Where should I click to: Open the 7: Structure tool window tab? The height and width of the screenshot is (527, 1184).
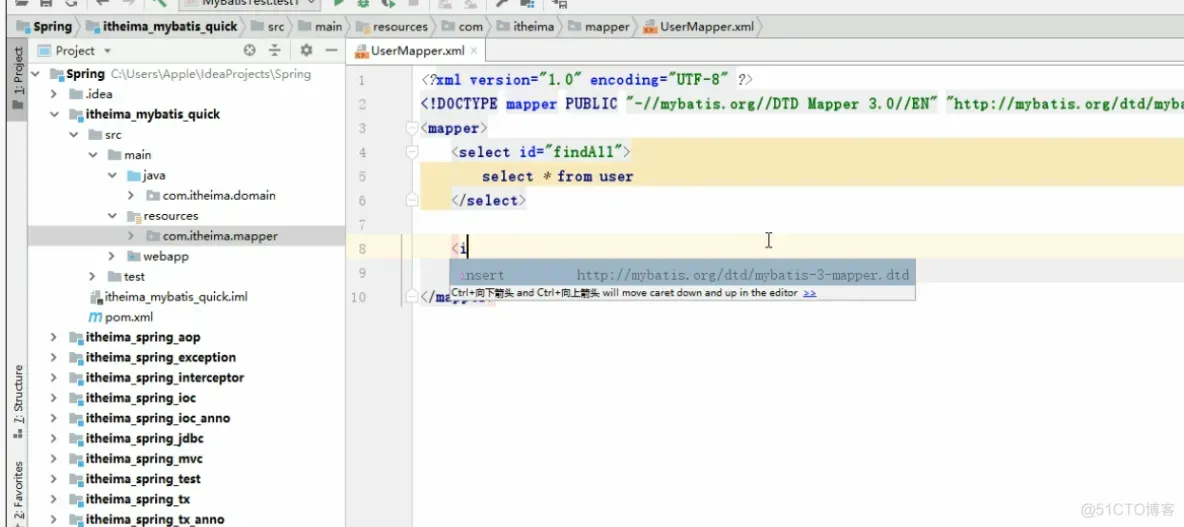click(17, 402)
